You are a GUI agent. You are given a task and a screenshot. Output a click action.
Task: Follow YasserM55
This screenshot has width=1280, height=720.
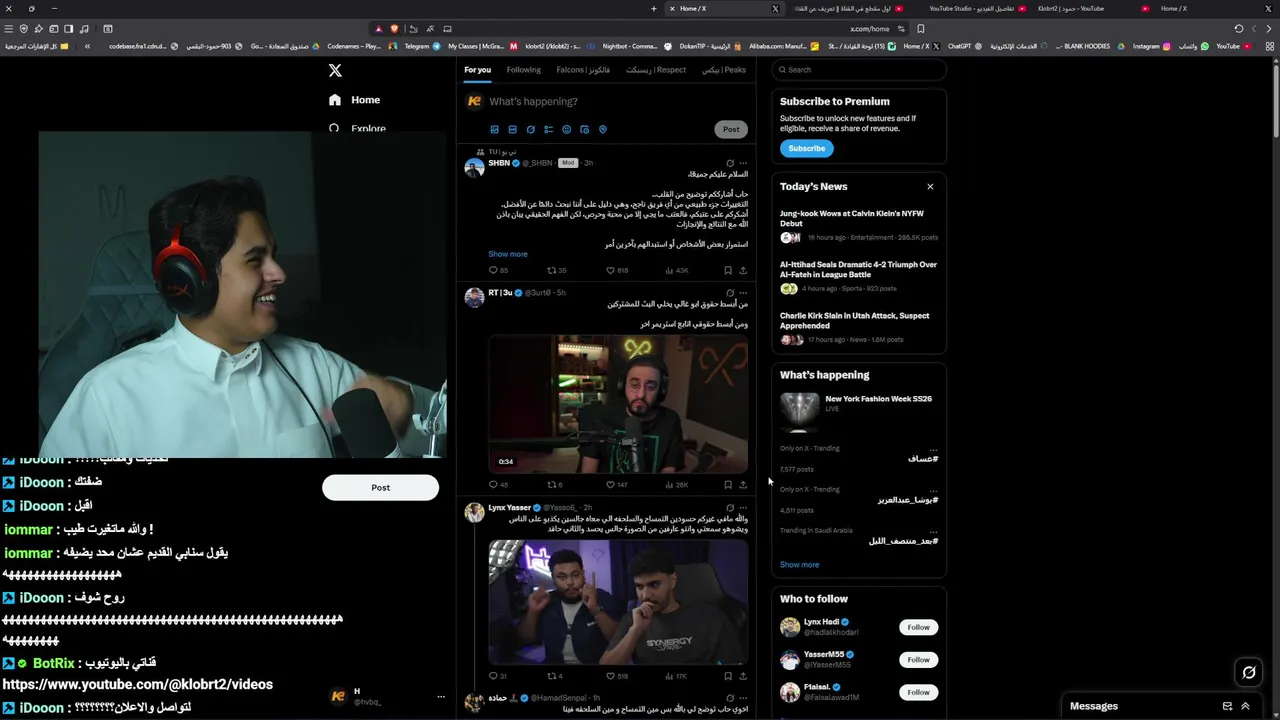(918, 660)
